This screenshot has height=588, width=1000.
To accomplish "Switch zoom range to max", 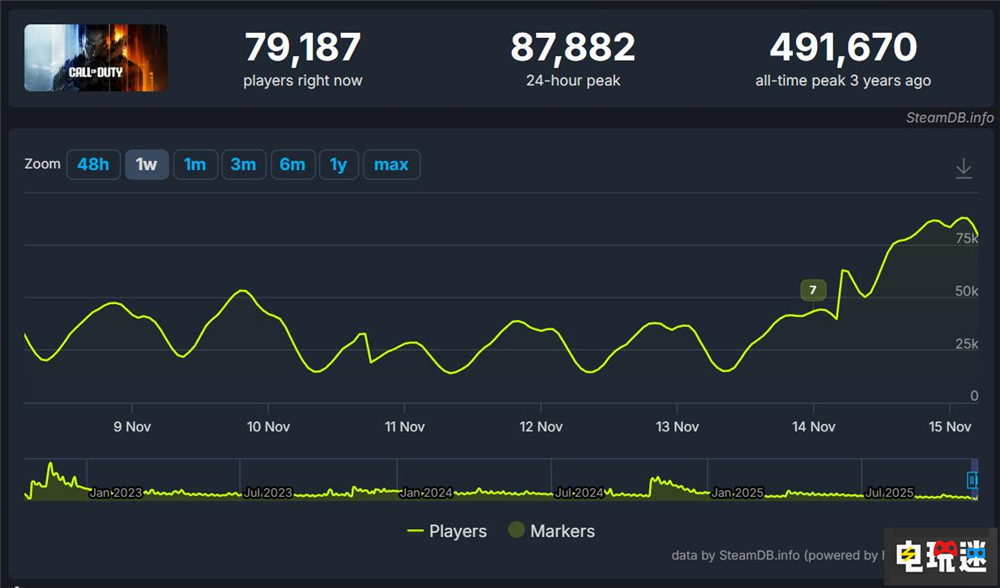I will tap(392, 164).
